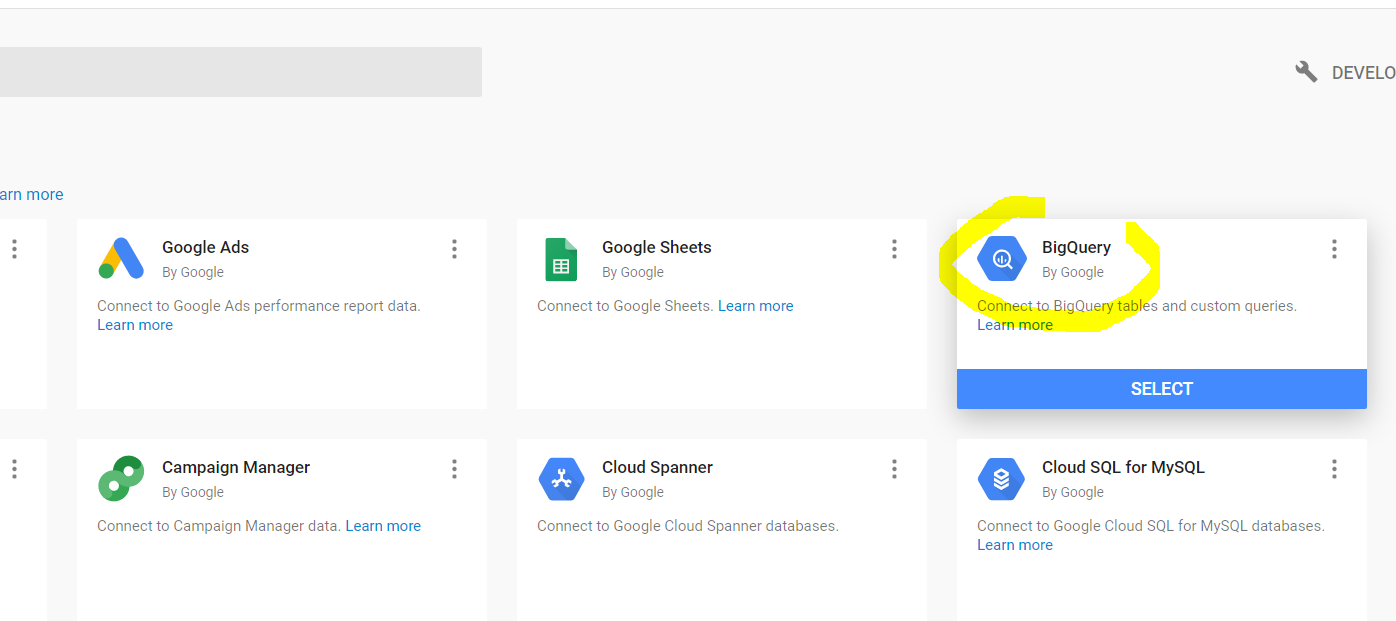The width and height of the screenshot is (1396, 621).
Task: Click the Cloud Spanner connector icon
Action: (561, 478)
